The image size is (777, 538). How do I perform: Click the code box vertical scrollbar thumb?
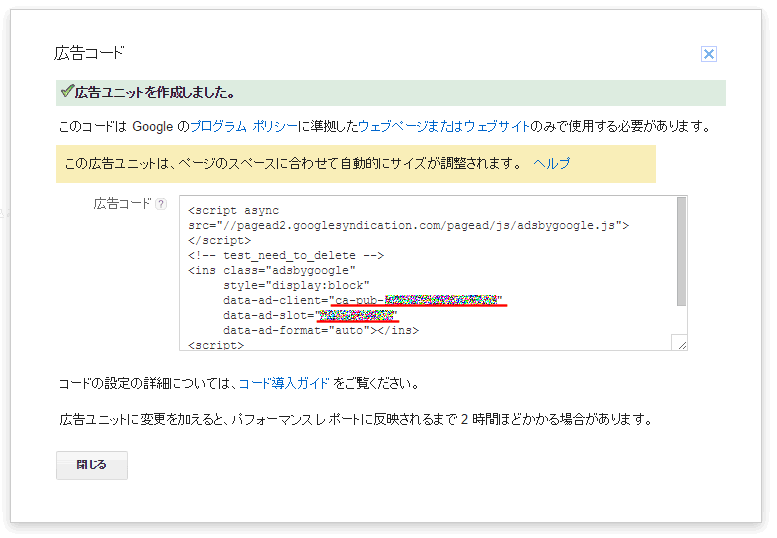pyautogui.click(x=681, y=250)
